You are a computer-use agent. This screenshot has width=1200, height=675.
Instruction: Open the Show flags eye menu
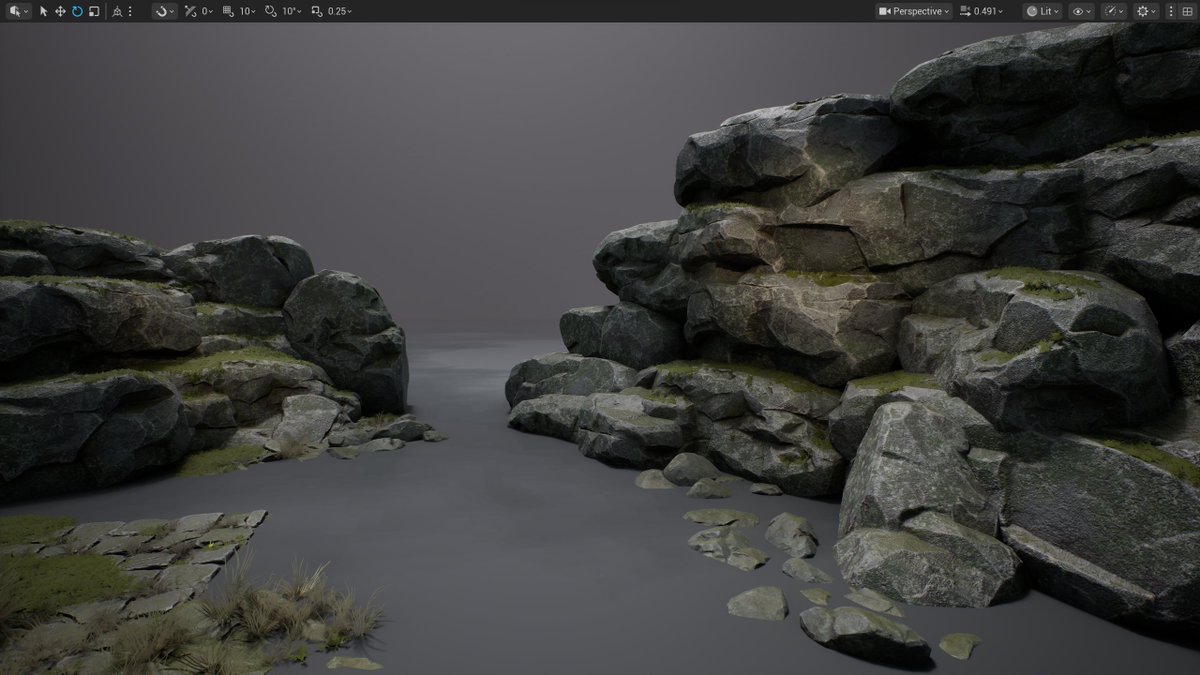pos(1082,11)
